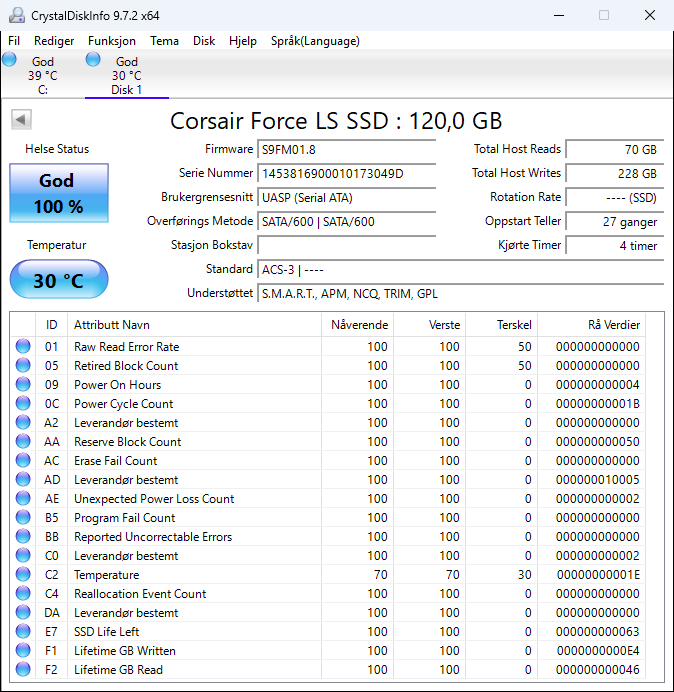Click the Serie Nummer field
This screenshot has height=692, width=674.
346,173
